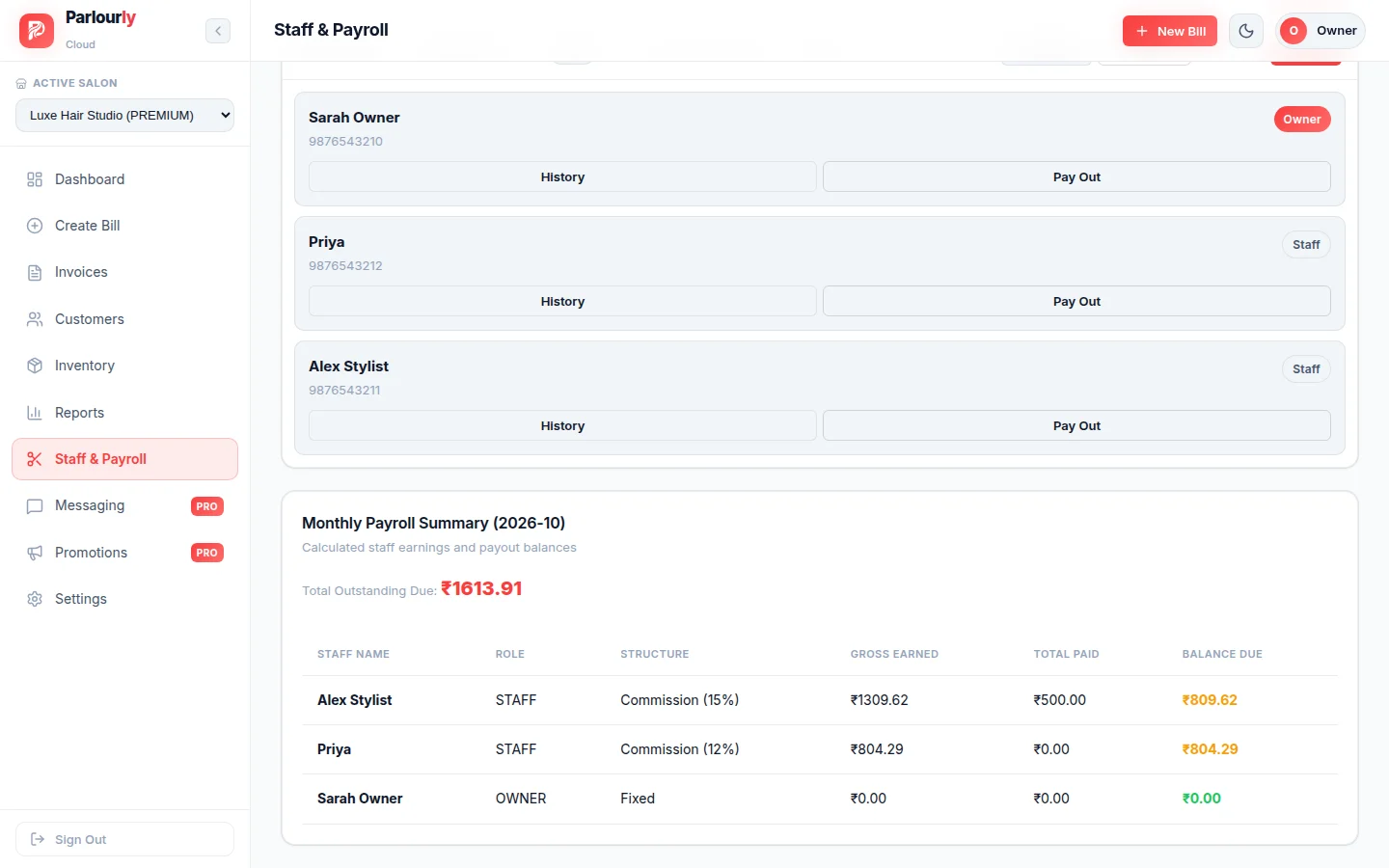
Task: Open the Reports section
Action: (124, 413)
